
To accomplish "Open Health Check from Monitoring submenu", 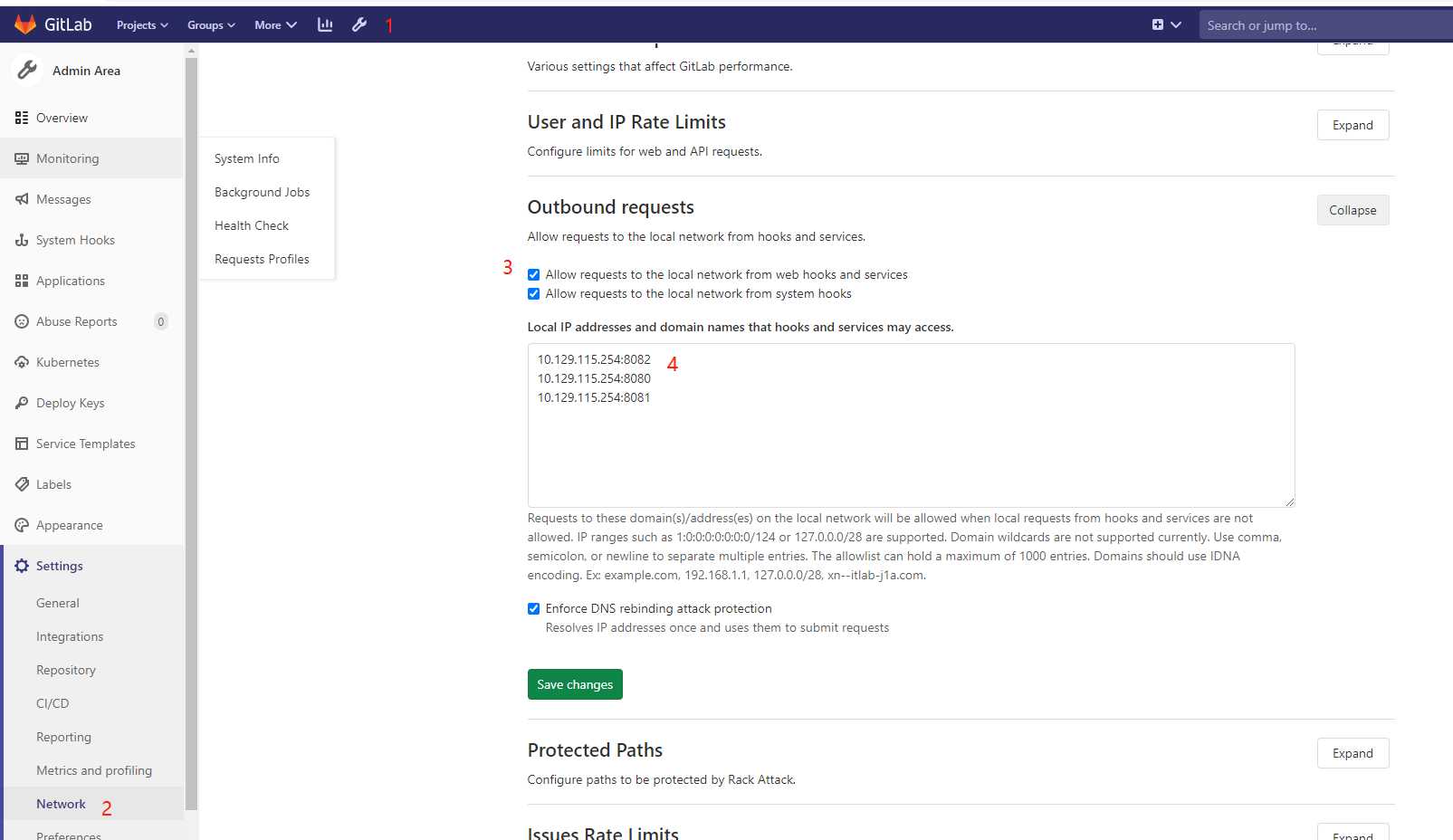I will click(x=252, y=225).
